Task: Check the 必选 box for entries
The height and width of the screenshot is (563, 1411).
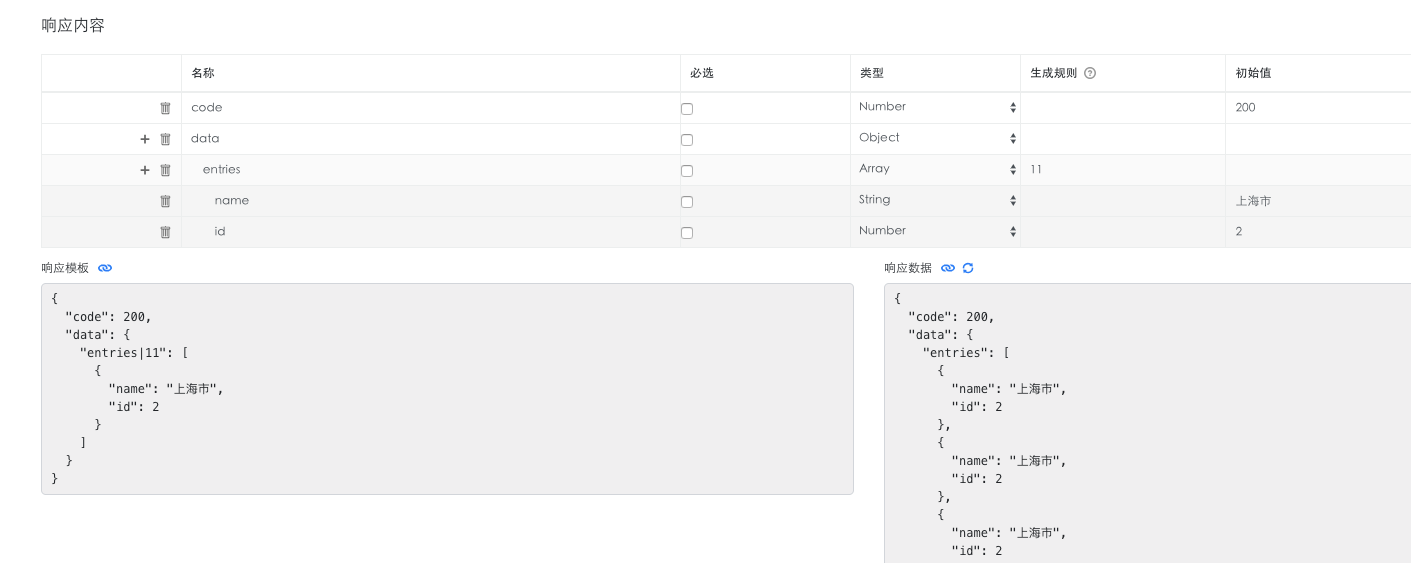Action: 687,171
